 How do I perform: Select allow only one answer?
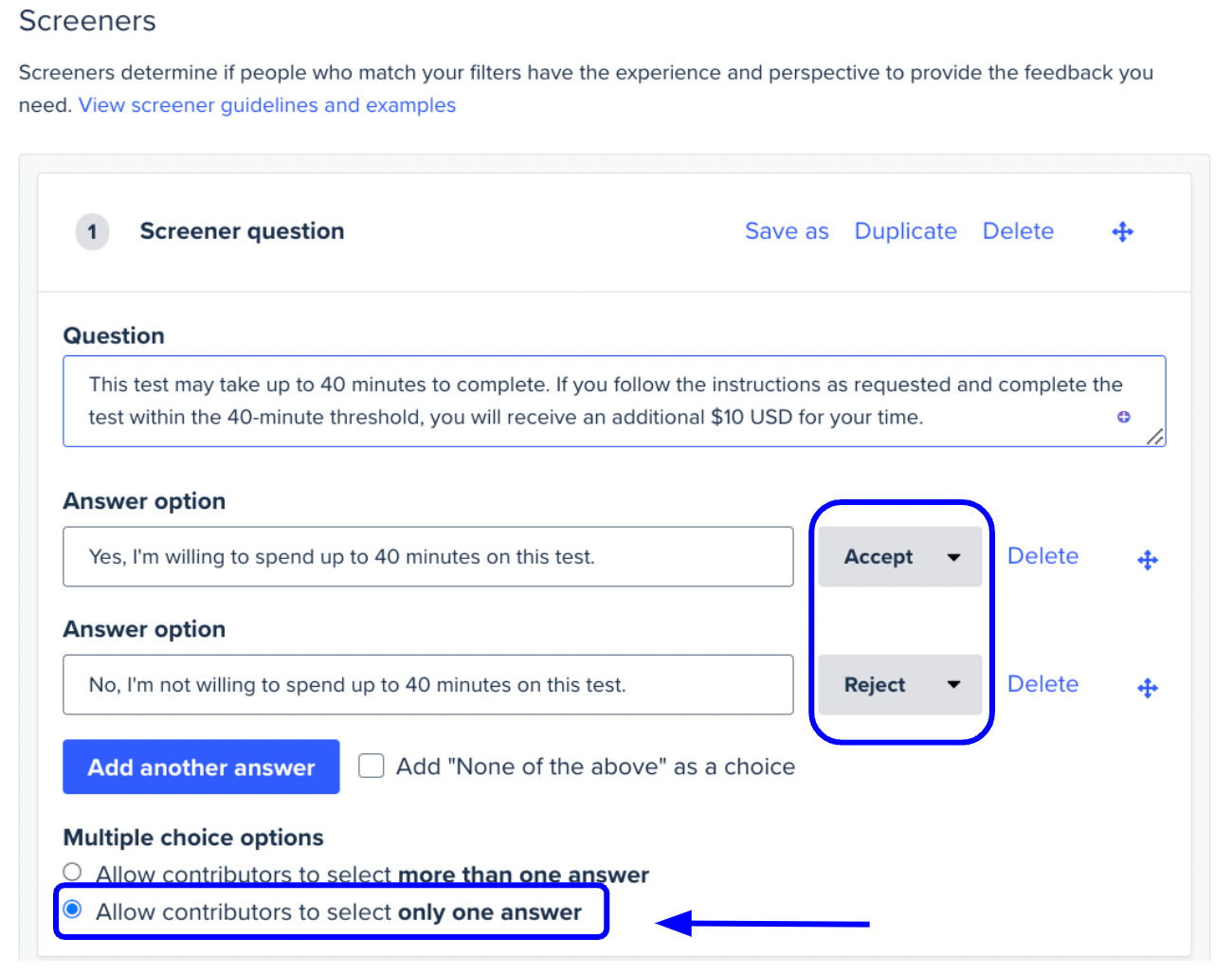pos(72,911)
